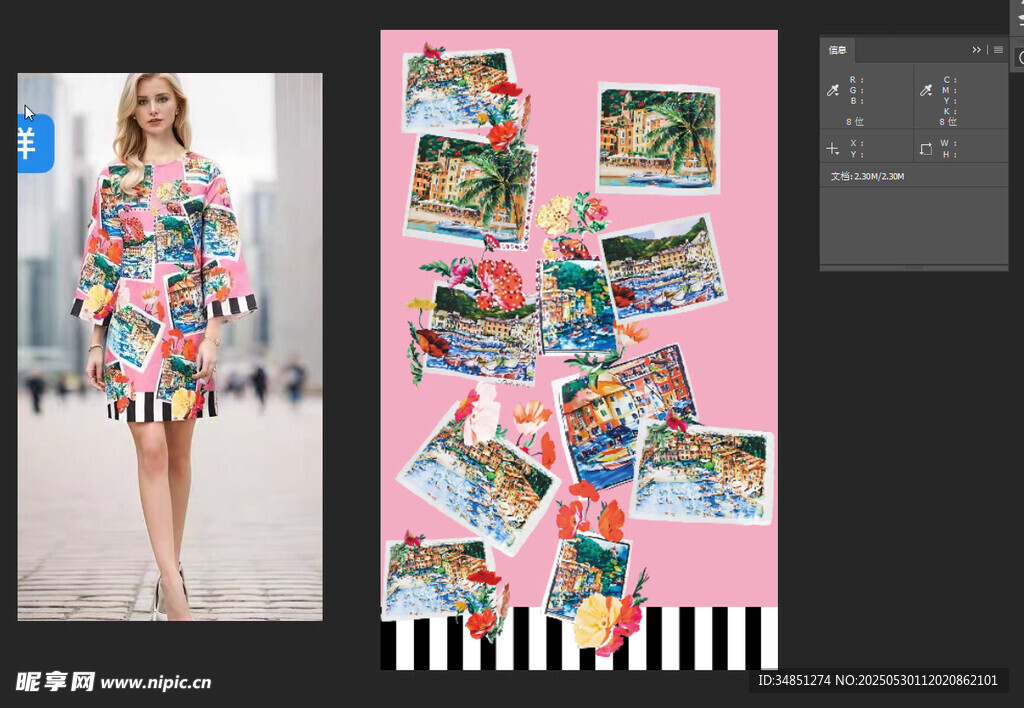Click the 文档:2.30M/2.30M document size readout
The width and height of the screenshot is (1024, 708).
click(x=866, y=176)
